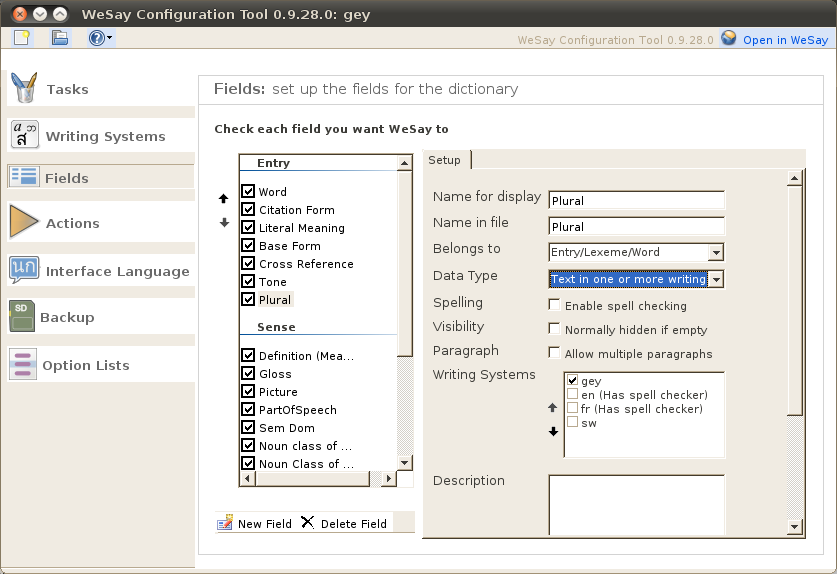
Task: Click the open project toolbar icon
Action: click(x=59, y=37)
